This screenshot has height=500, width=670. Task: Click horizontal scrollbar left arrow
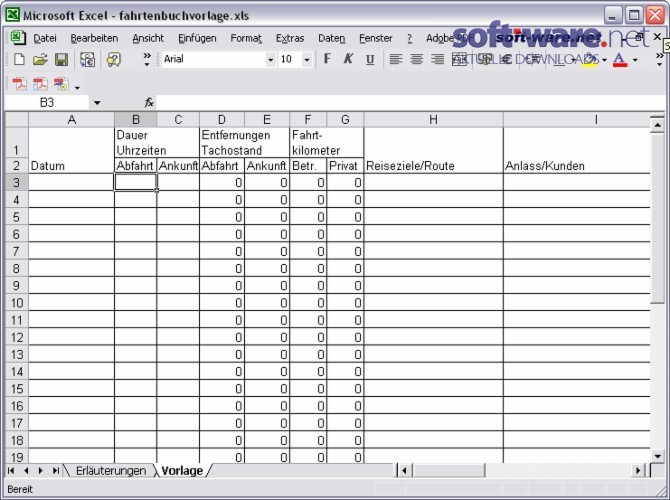coord(404,471)
